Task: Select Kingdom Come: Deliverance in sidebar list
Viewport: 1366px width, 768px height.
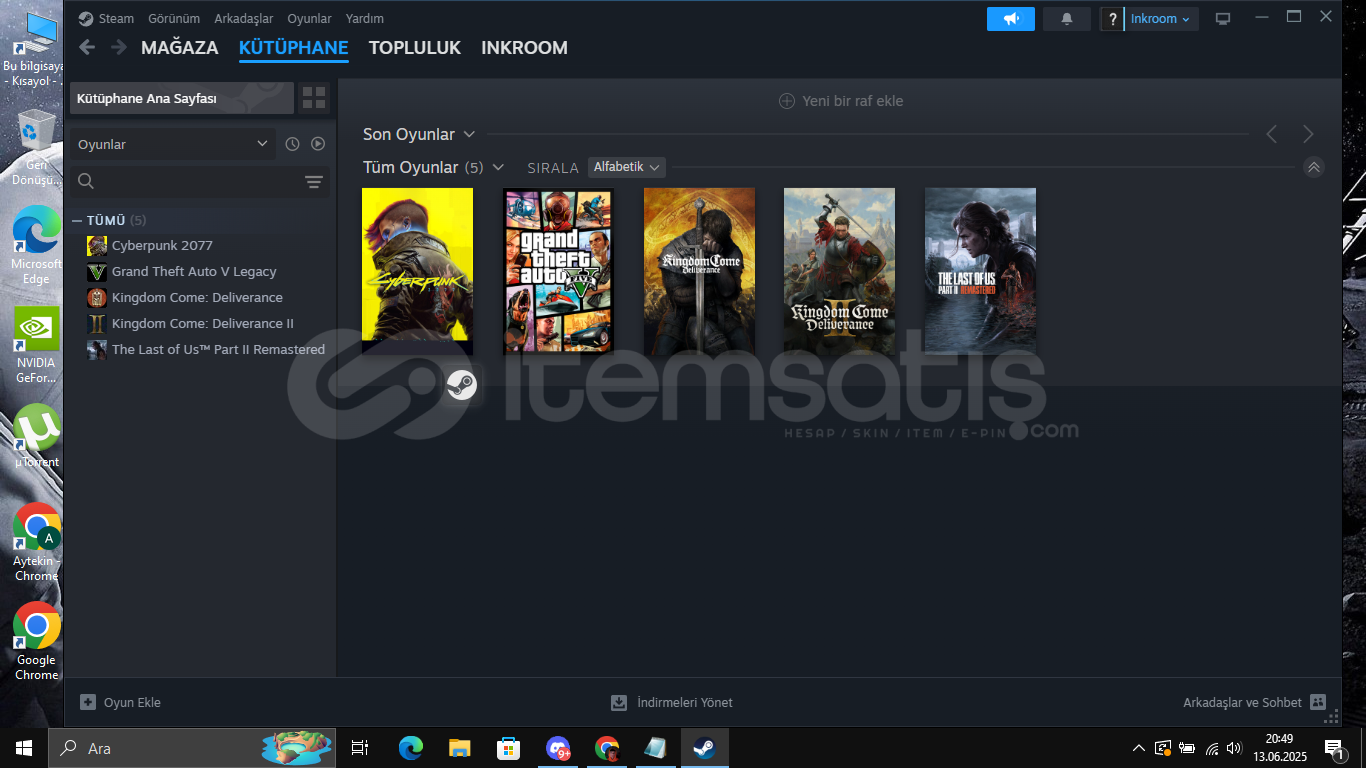Action: 197,298
